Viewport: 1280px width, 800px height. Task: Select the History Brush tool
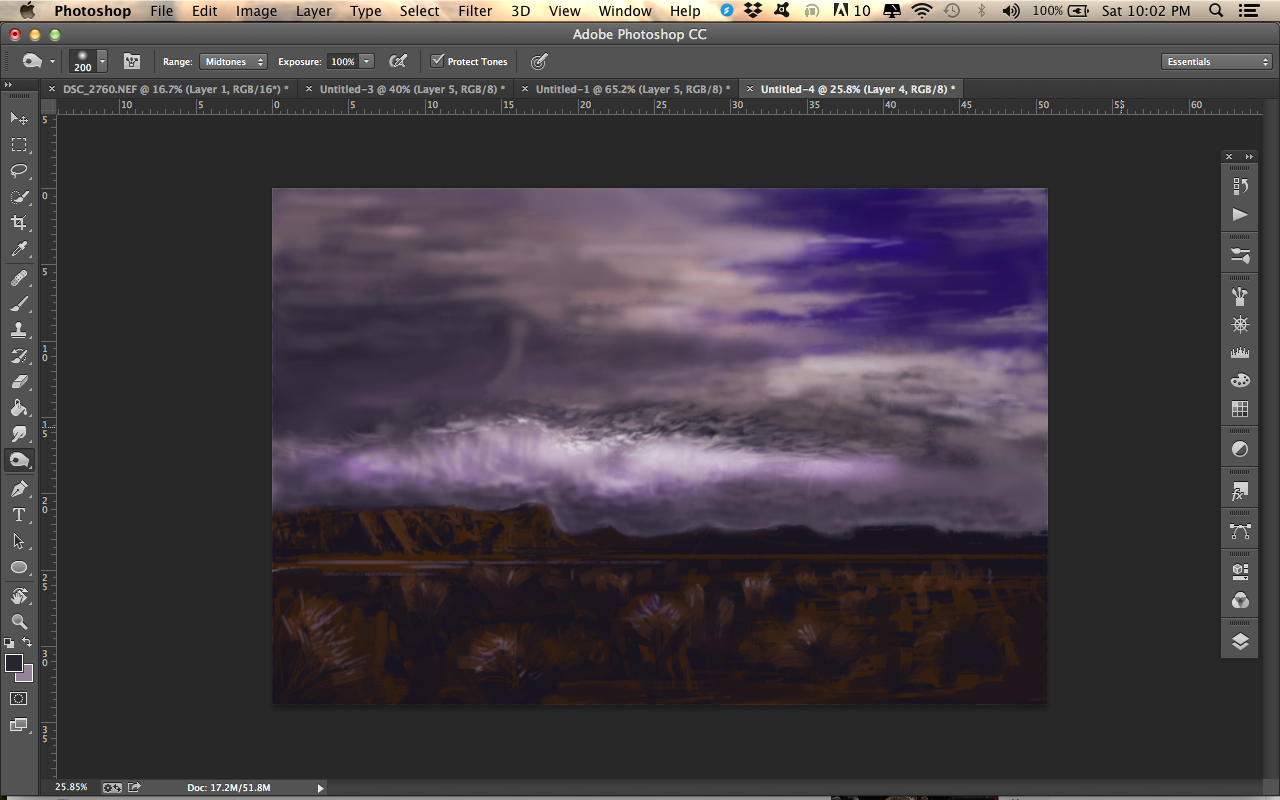(x=19, y=356)
